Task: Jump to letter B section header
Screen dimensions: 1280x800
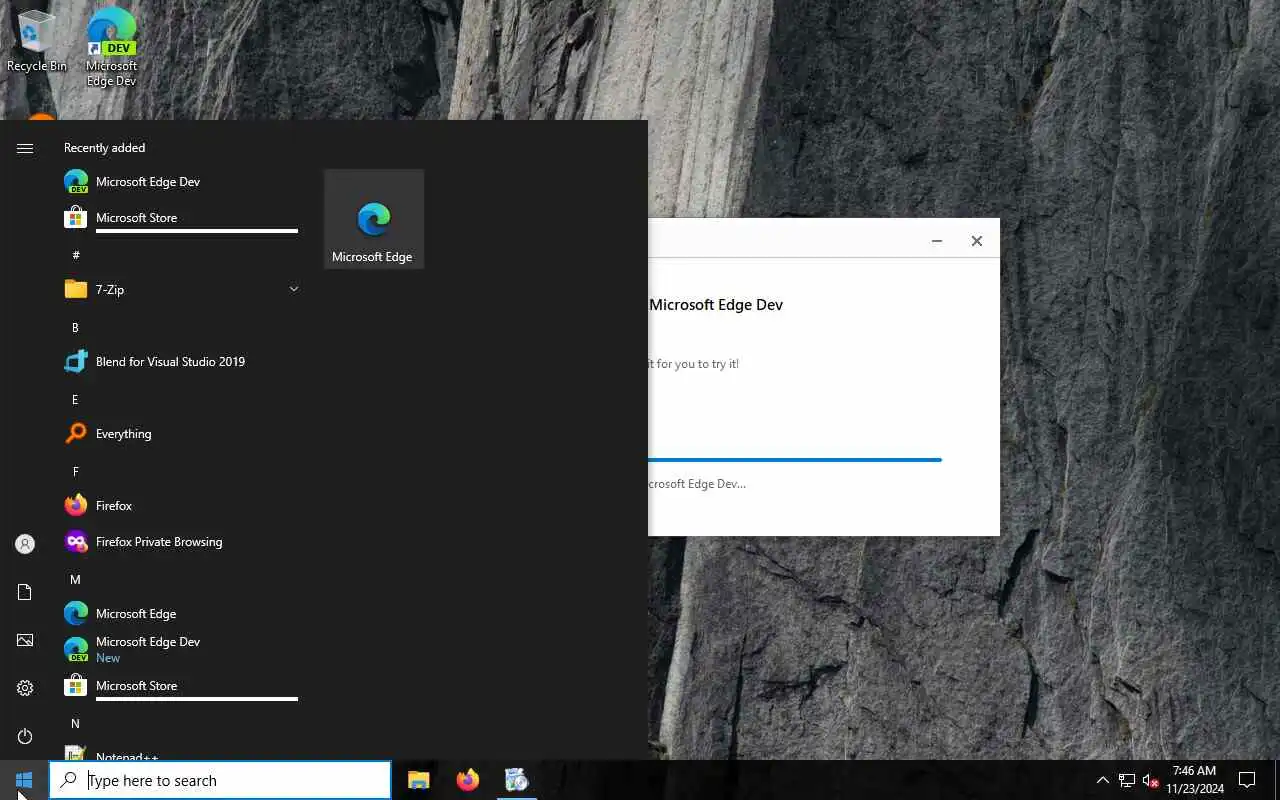Action: click(x=75, y=328)
